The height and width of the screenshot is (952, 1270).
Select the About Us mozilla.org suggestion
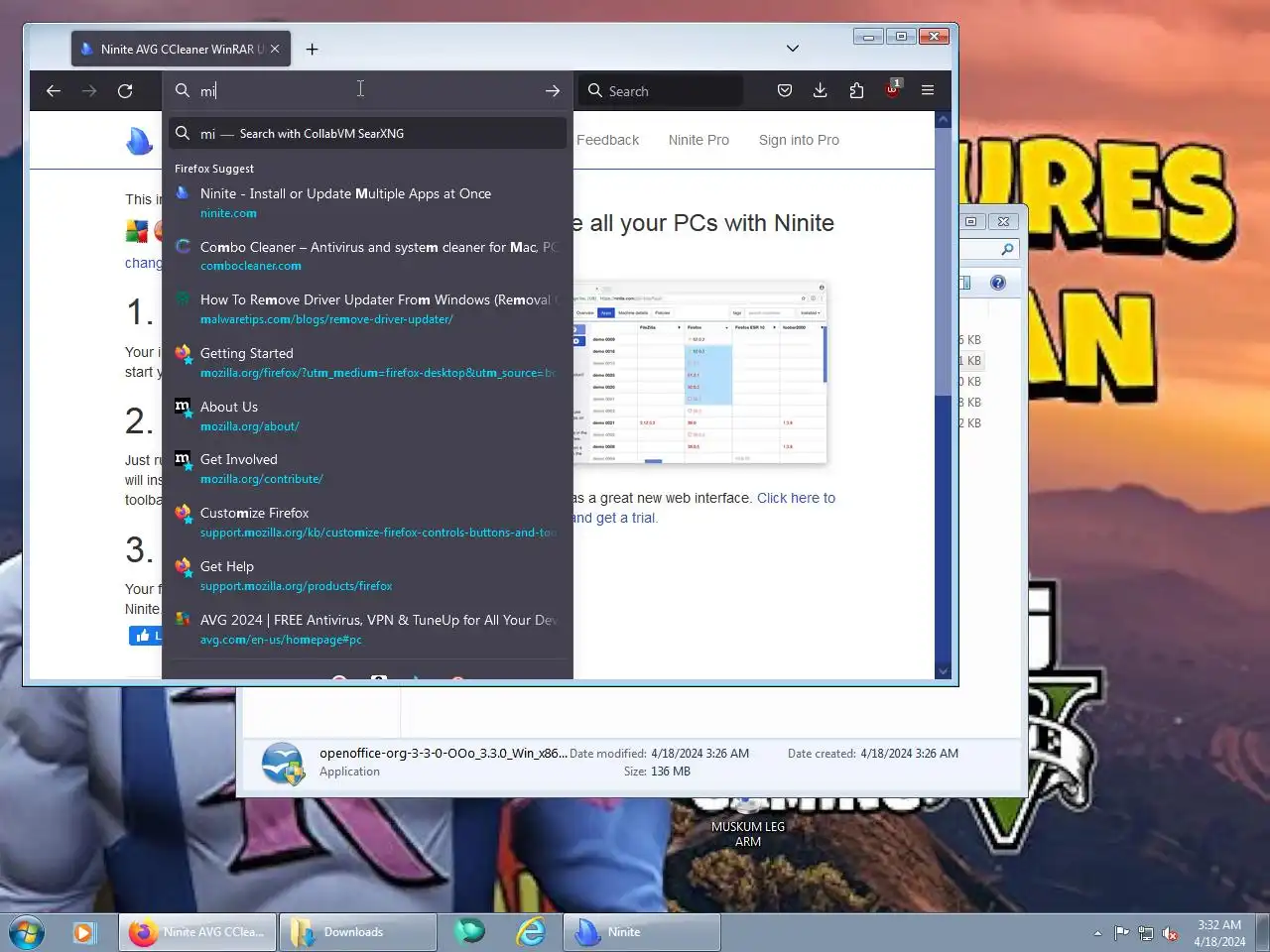(367, 416)
